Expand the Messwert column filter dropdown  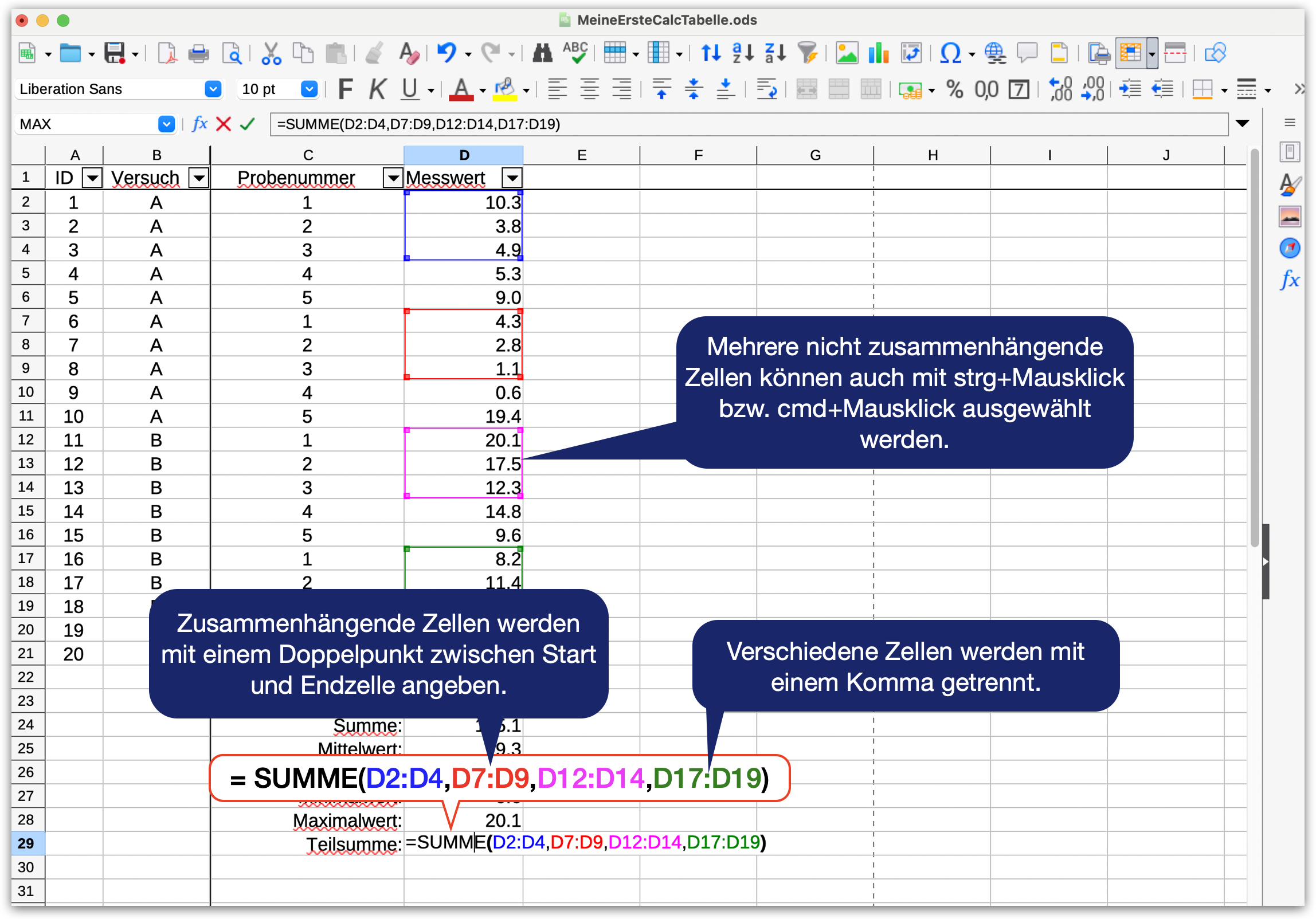point(512,178)
